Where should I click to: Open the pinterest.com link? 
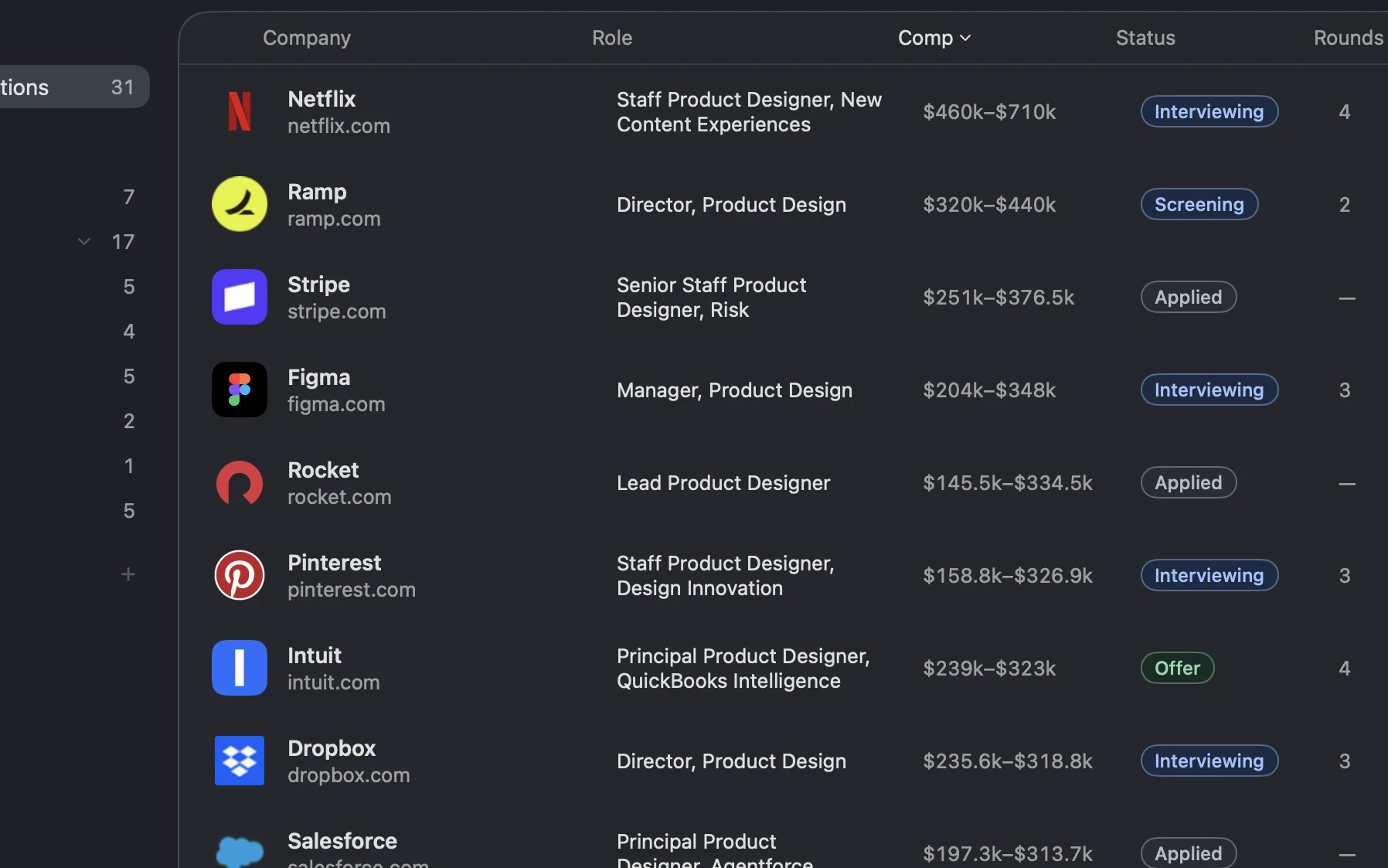(x=352, y=590)
